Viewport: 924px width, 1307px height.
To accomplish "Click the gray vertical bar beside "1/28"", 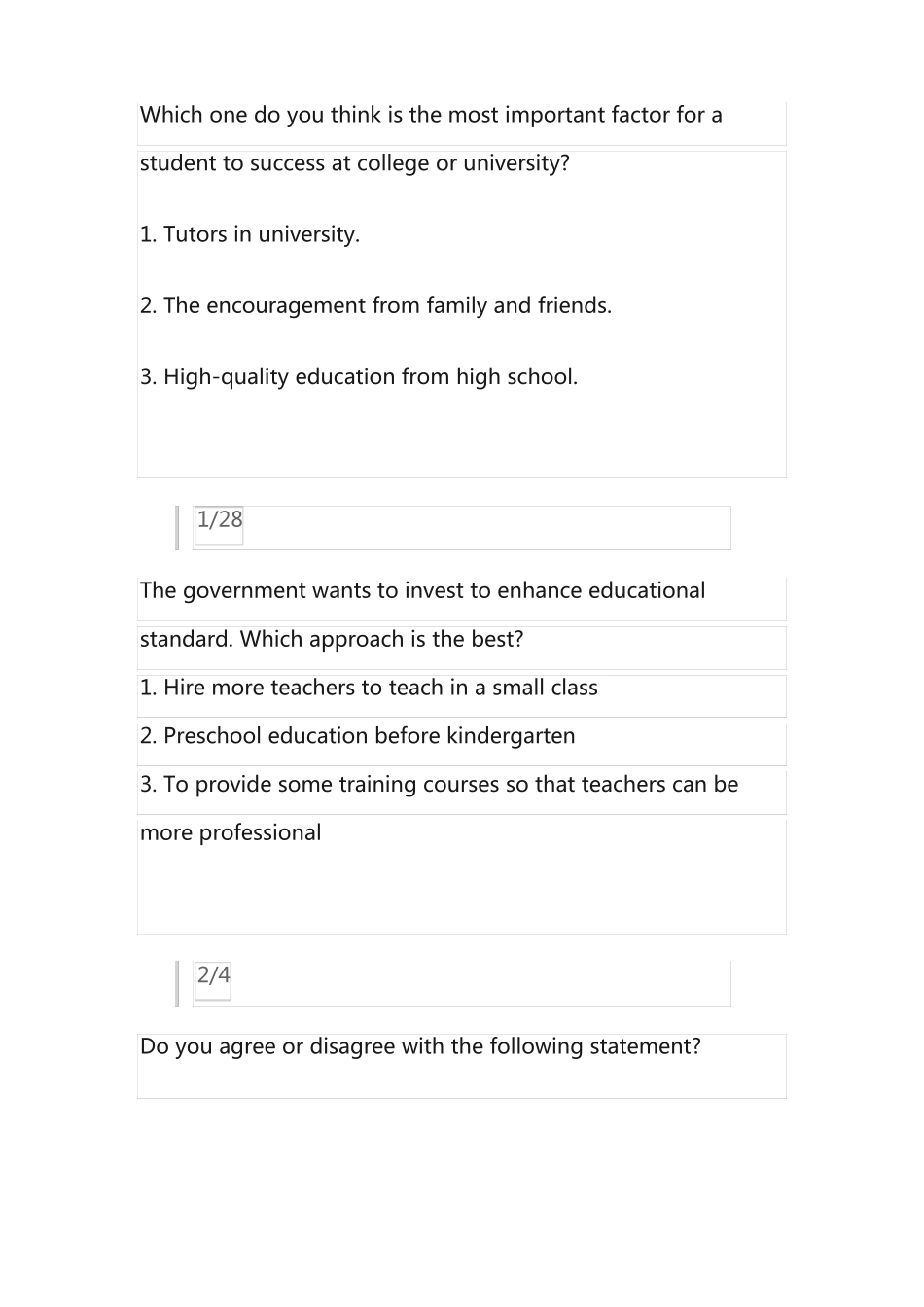I will (x=177, y=527).
